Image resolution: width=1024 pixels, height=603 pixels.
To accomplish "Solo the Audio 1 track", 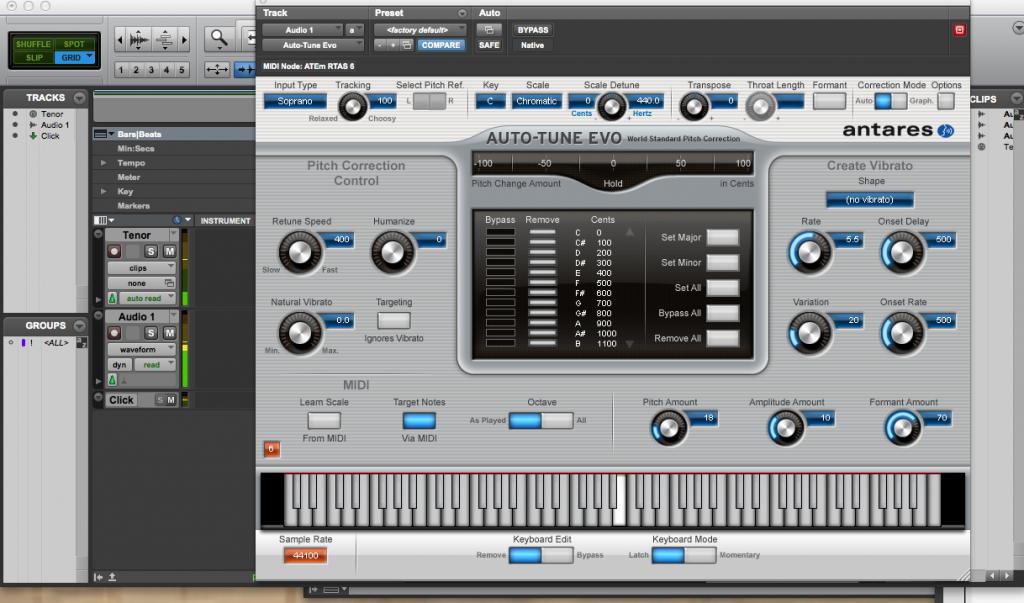I will 151,333.
